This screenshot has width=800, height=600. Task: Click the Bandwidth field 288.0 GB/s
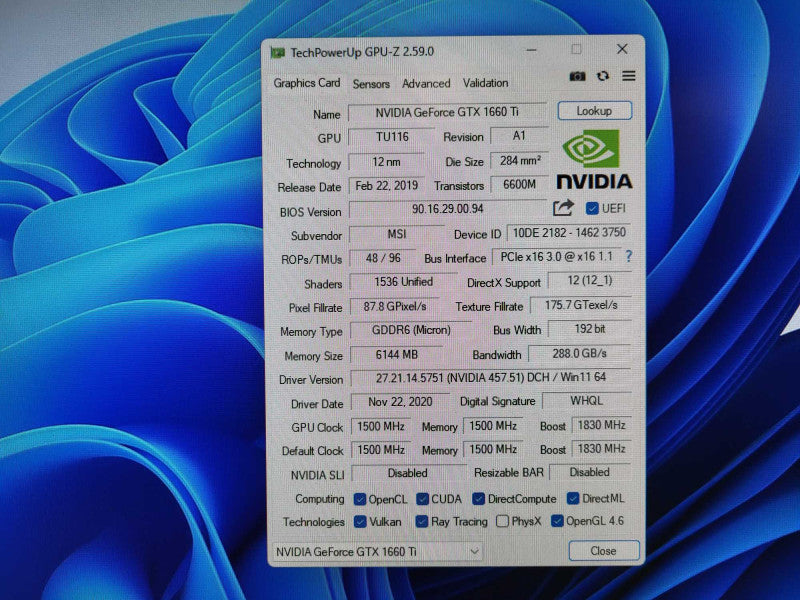click(580, 353)
